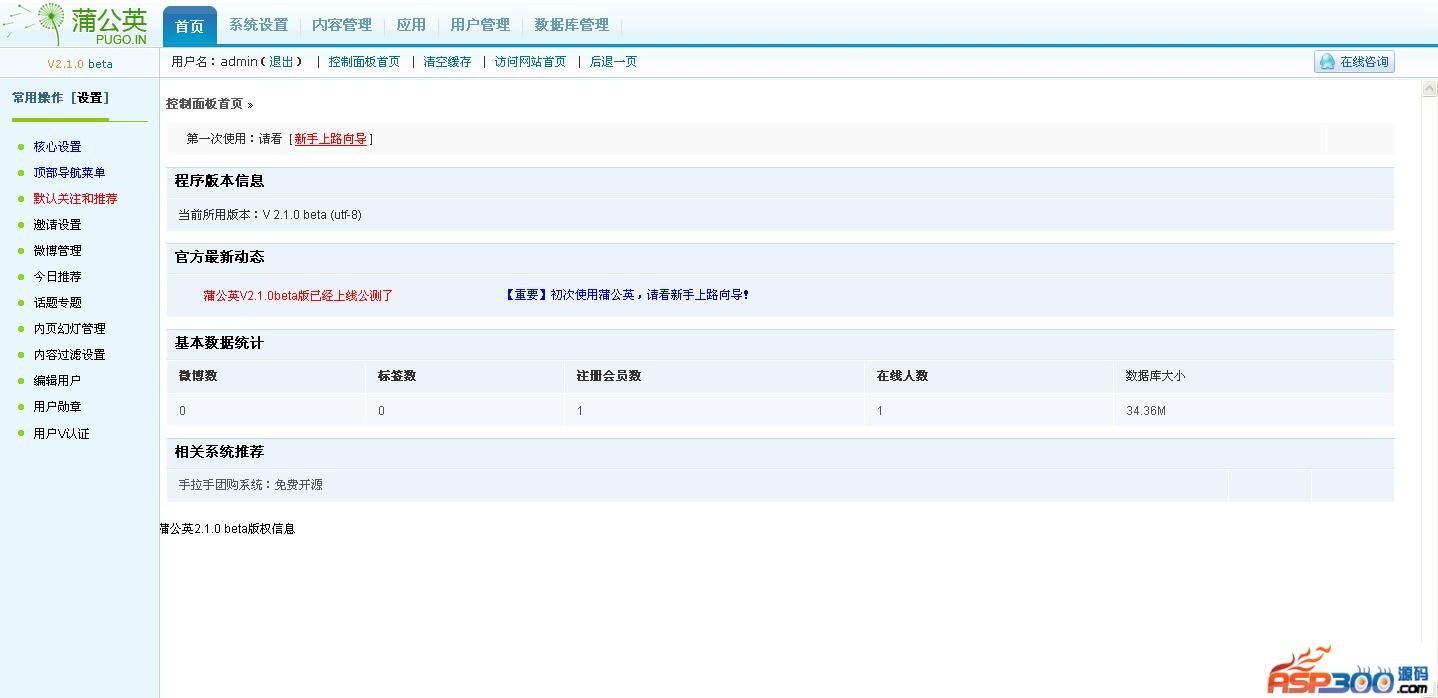Viewport: 1438px width, 698px height.
Task: Click the scrollbar up arrow
Action: coord(1429,90)
